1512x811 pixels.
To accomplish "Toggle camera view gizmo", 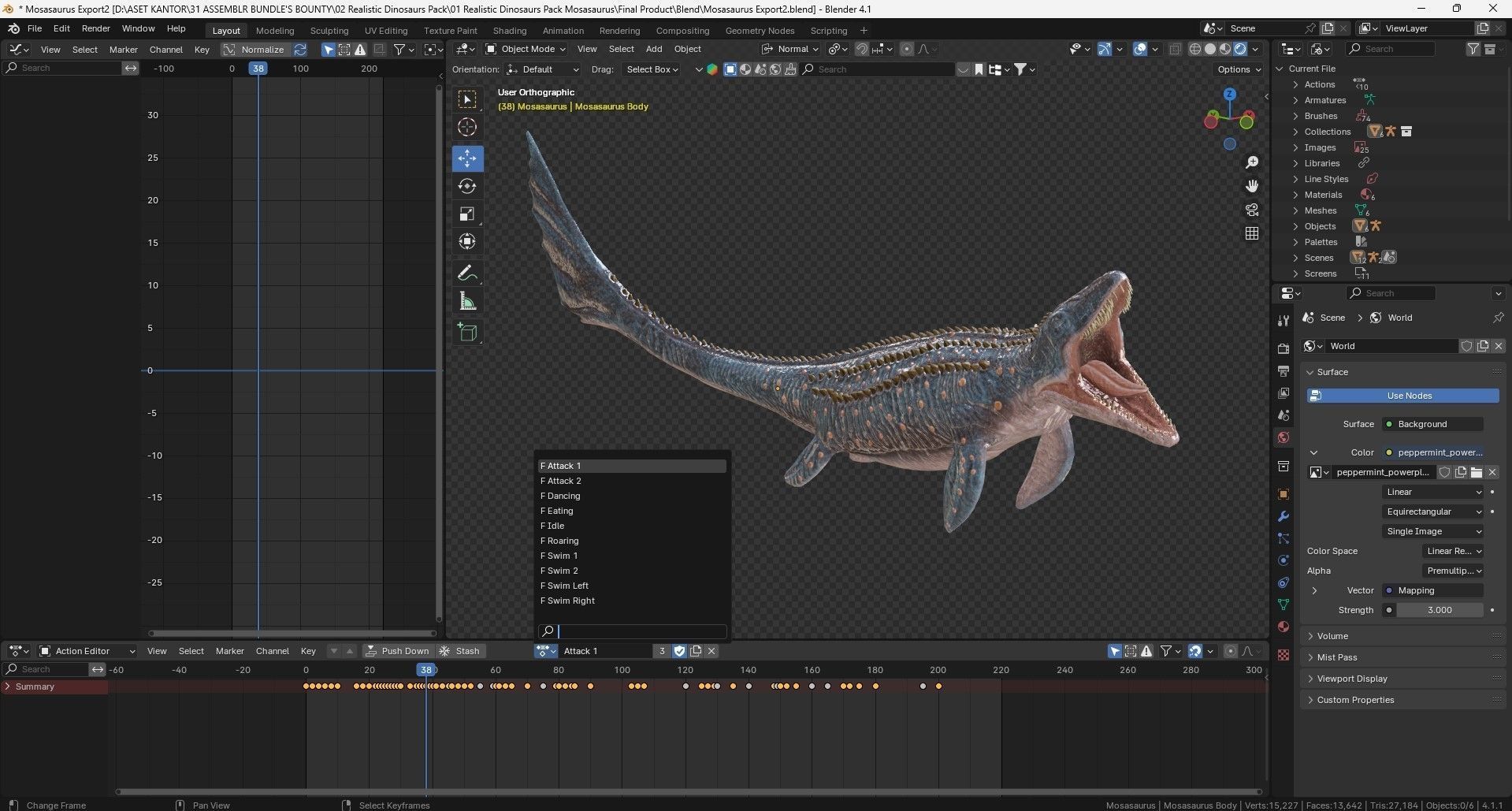I will point(1251,210).
